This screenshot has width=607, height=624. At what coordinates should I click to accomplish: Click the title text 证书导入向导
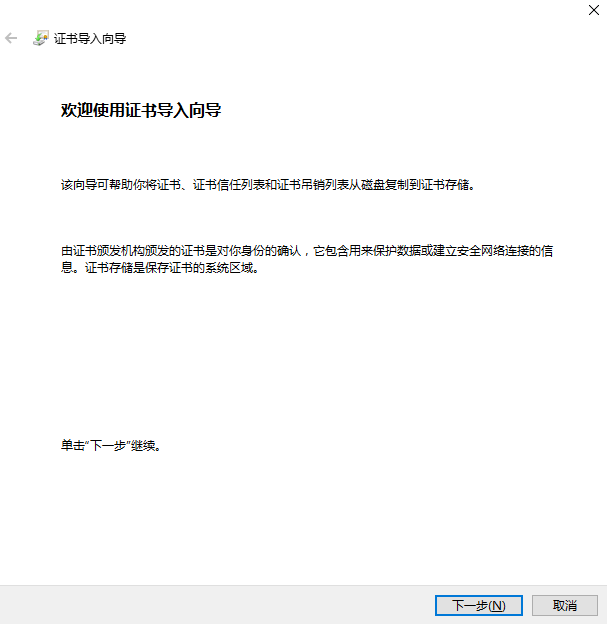click(x=90, y=39)
